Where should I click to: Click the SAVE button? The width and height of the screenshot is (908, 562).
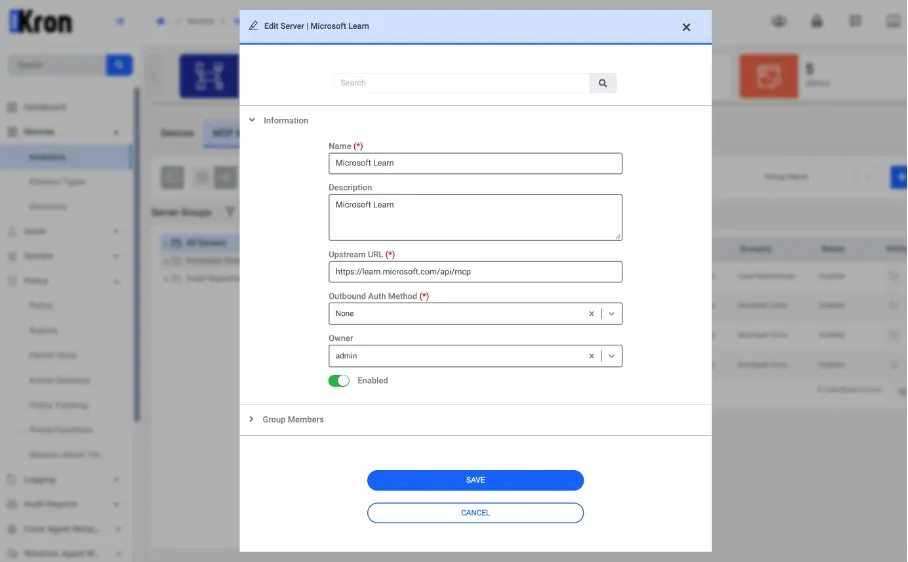click(x=475, y=480)
